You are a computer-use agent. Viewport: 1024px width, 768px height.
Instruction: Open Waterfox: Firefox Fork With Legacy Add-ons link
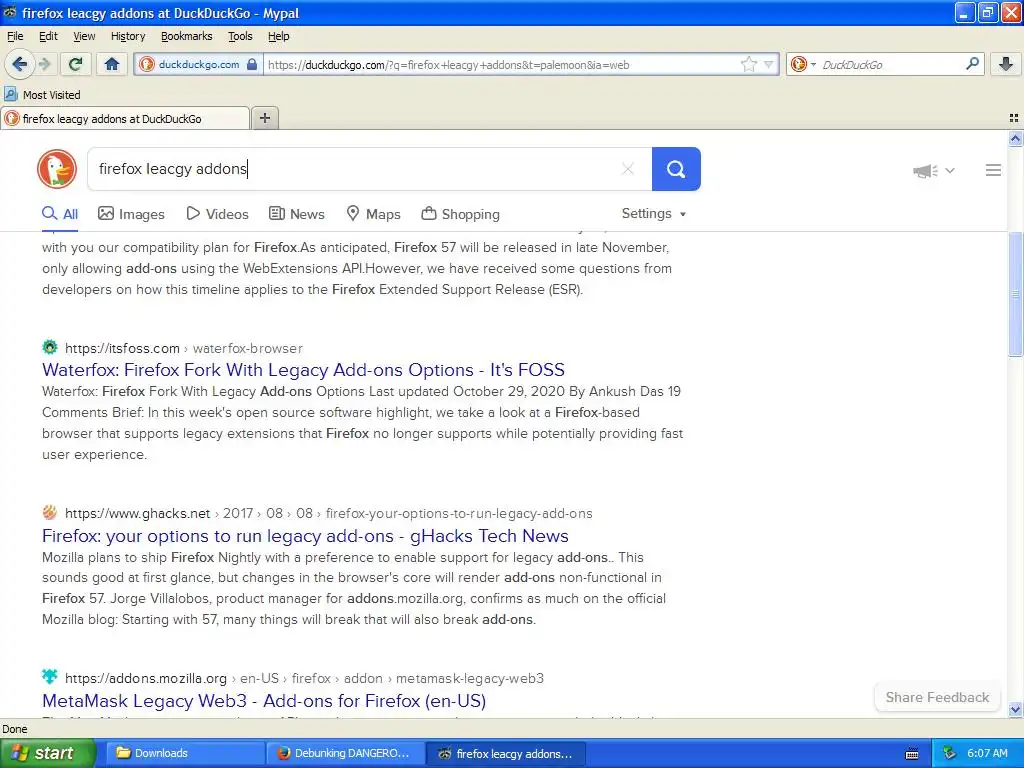[303, 370]
